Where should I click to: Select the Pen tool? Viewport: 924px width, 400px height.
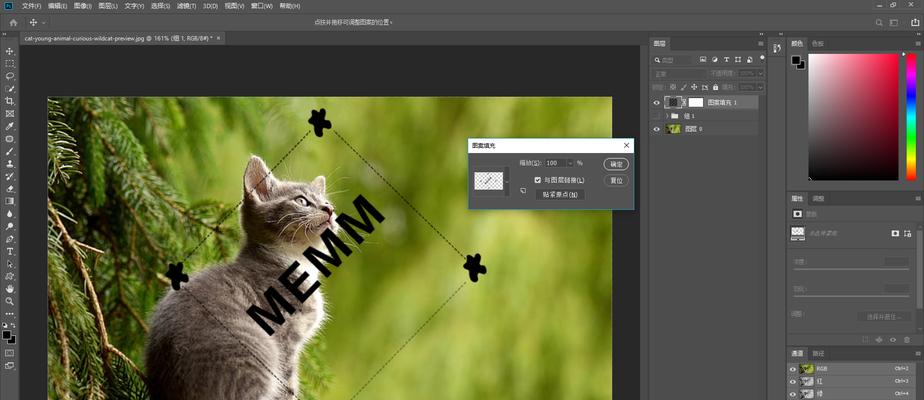coord(9,239)
